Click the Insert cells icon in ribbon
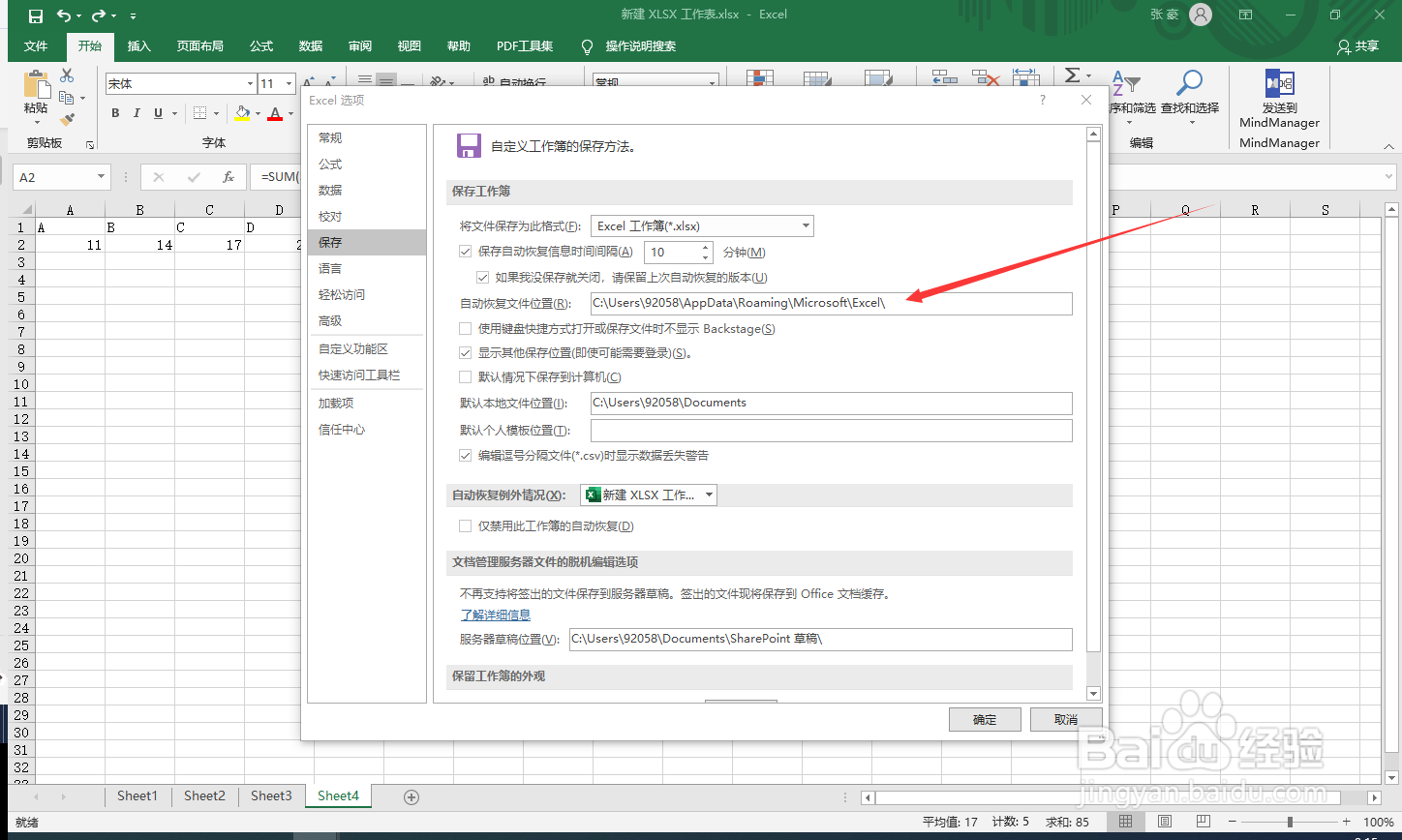 pos(943,76)
